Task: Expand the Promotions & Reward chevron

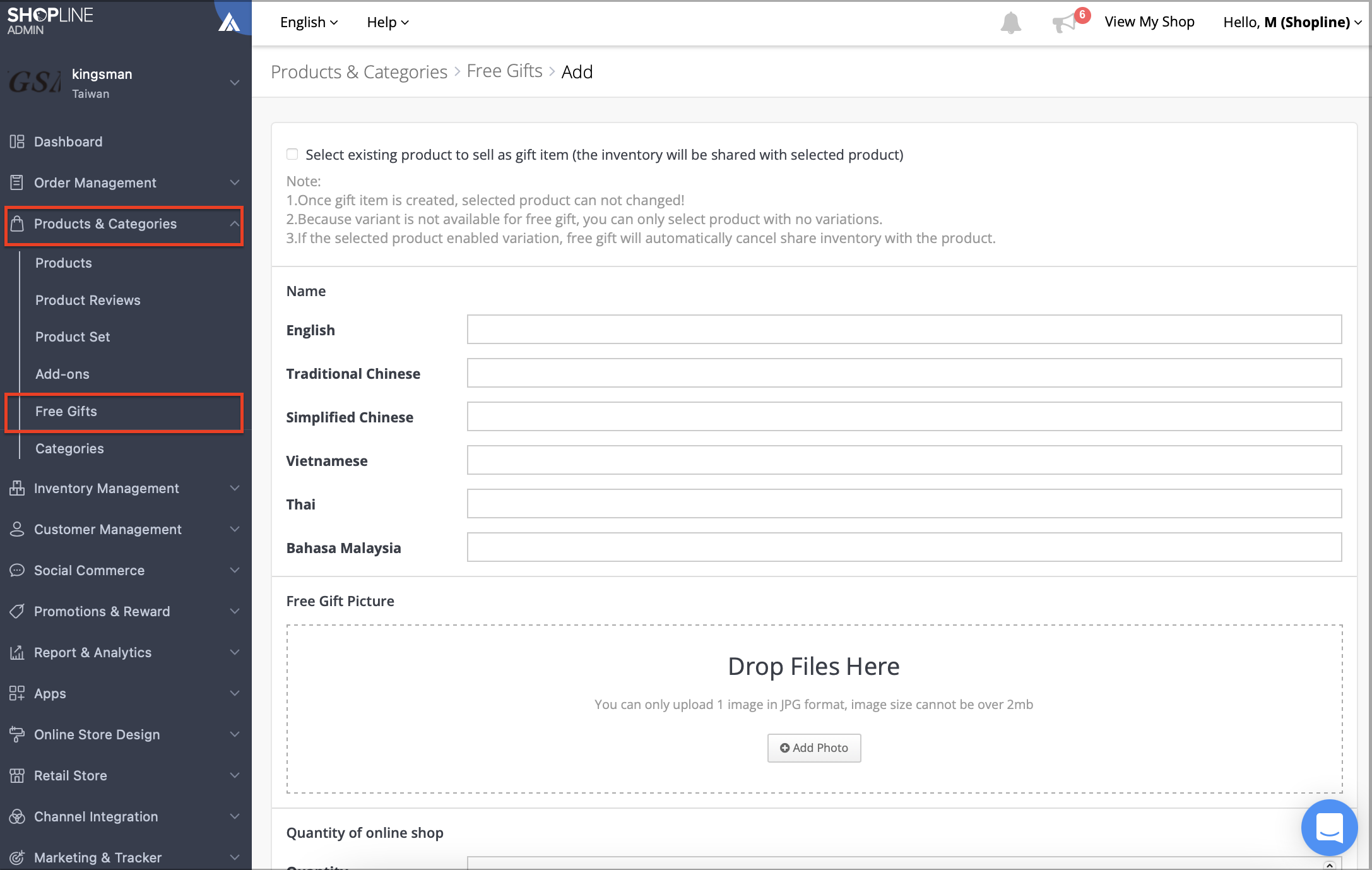Action: tap(235, 611)
